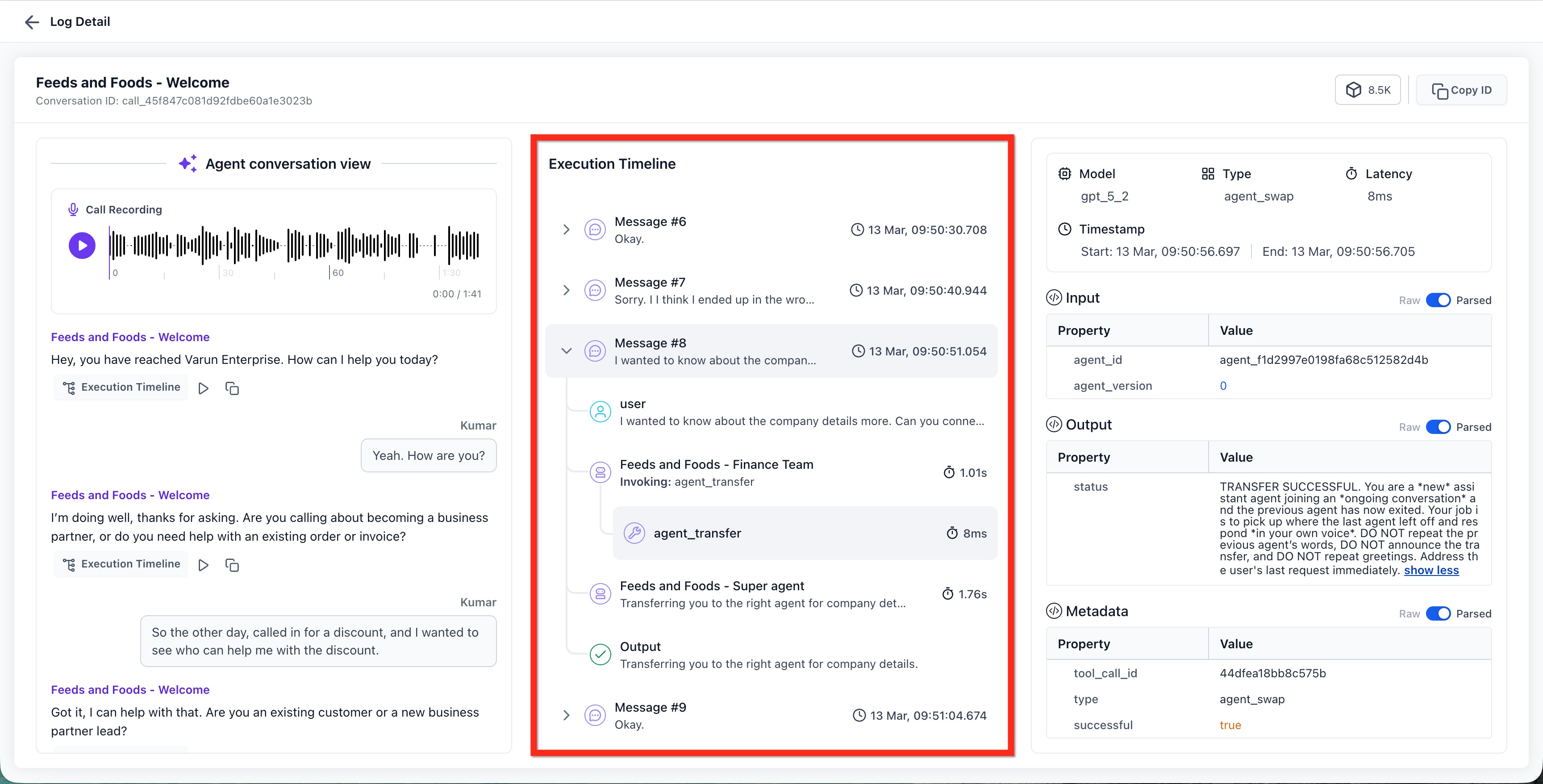This screenshot has width=1543, height=784.
Task: Expand Message #6 in timeline
Action: [566, 230]
